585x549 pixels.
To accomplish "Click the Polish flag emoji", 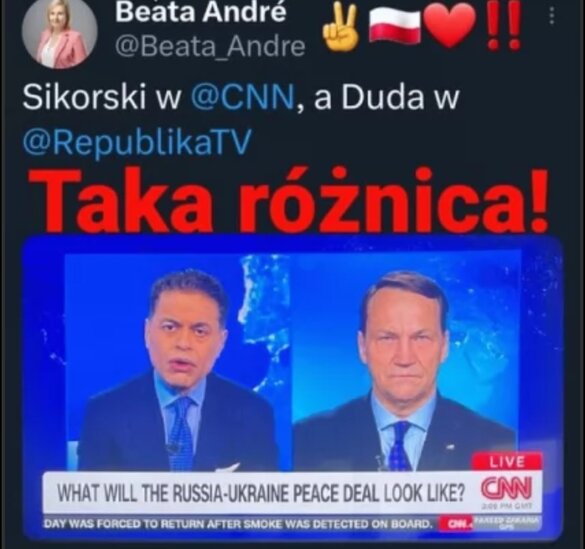I will (x=395, y=25).
